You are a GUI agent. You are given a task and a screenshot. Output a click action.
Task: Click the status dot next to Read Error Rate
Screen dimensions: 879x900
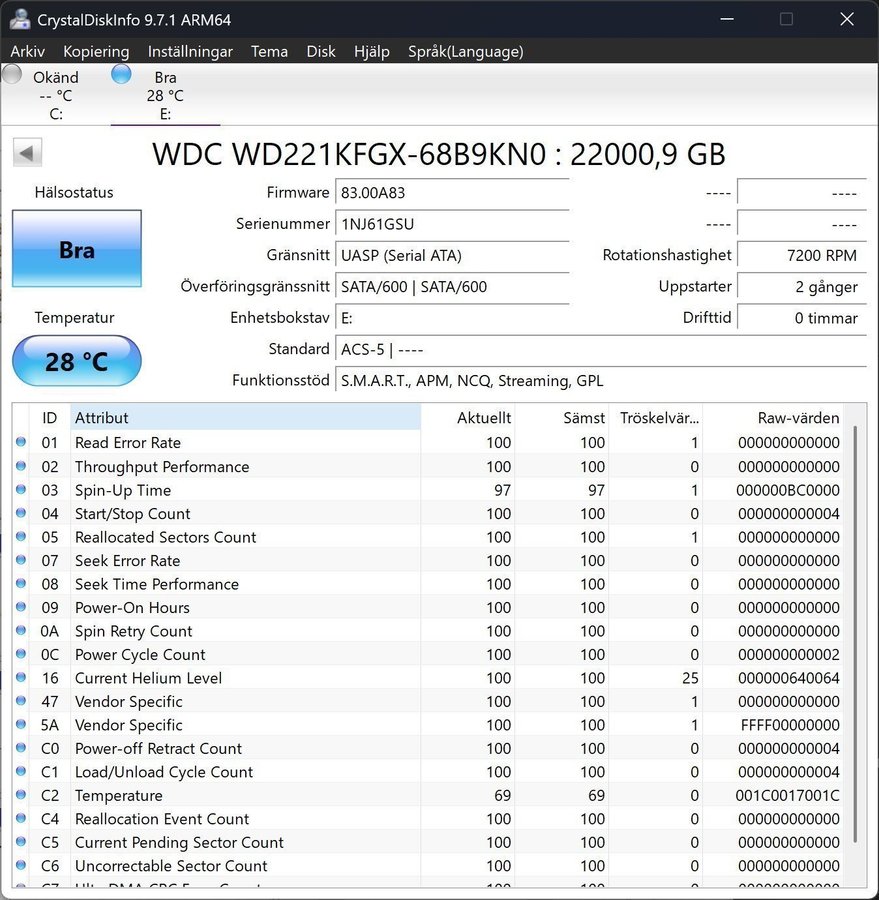click(x=21, y=443)
